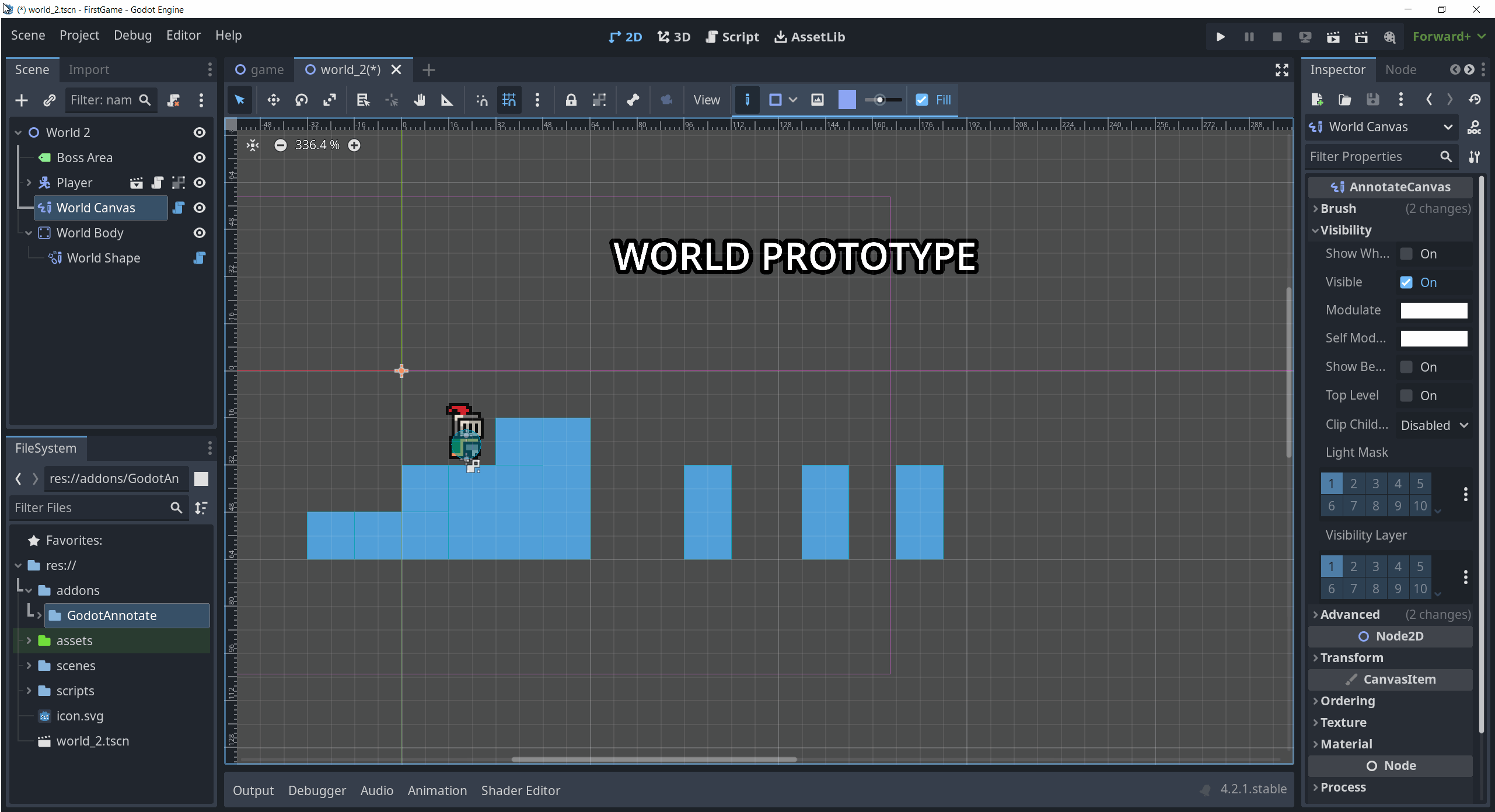The height and width of the screenshot is (812, 1495).
Task: Uncheck the Fill checkbox
Action: (x=922, y=100)
